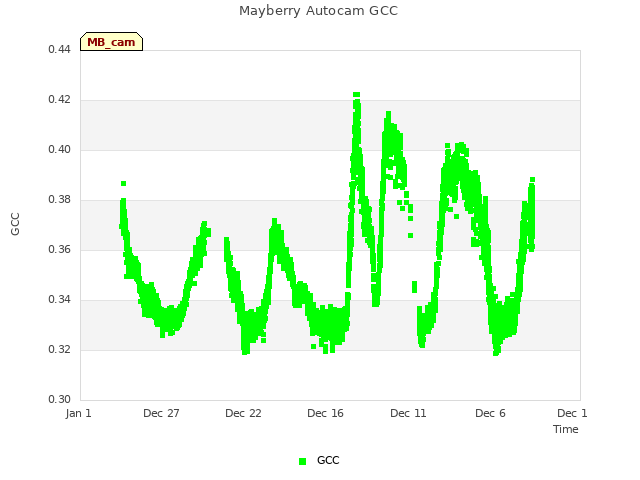Screen dimensions: 640x480
Task: Click the MB_cam tab label
Action: (111, 42)
